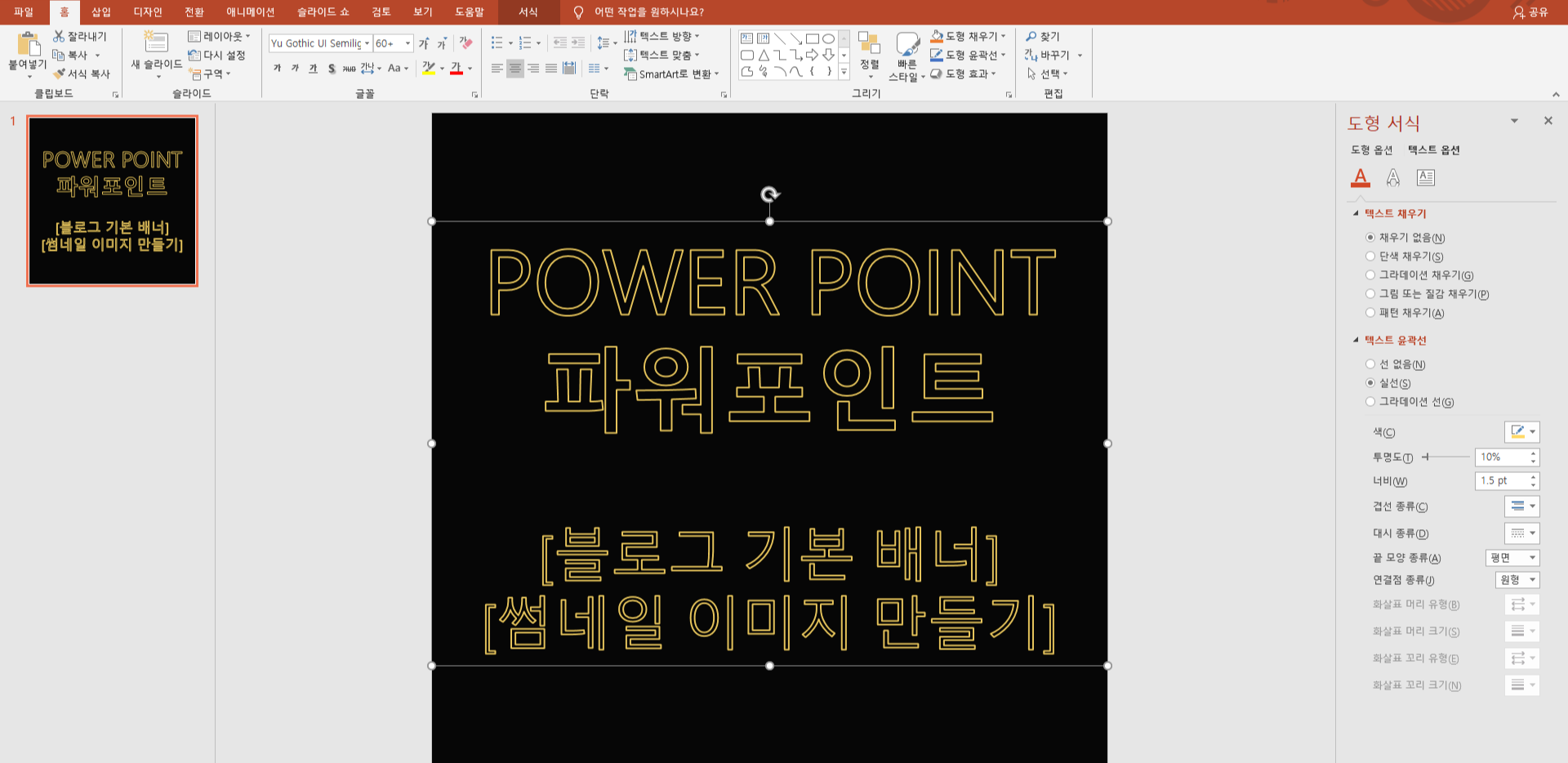Click SmartArt로 변환 button
This screenshot has height=763, width=1568.
tap(671, 74)
